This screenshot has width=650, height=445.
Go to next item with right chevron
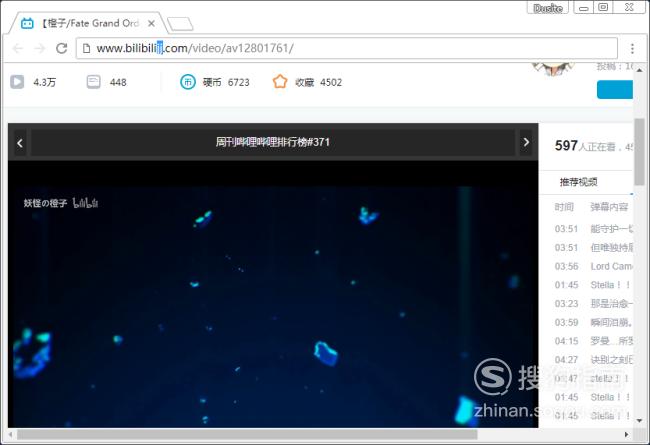[x=526, y=142]
